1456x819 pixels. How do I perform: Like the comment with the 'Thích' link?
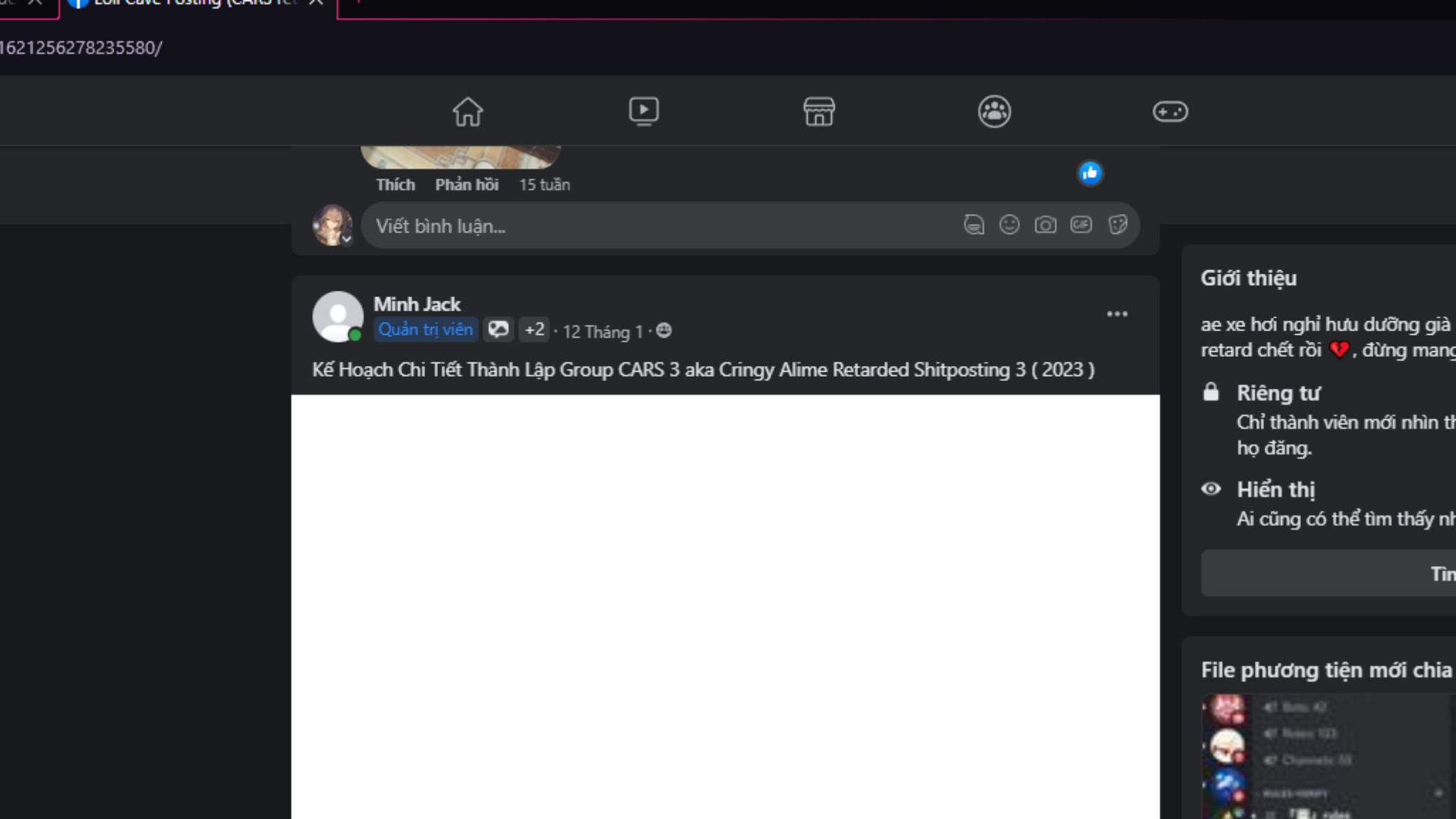click(x=395, y=185)
